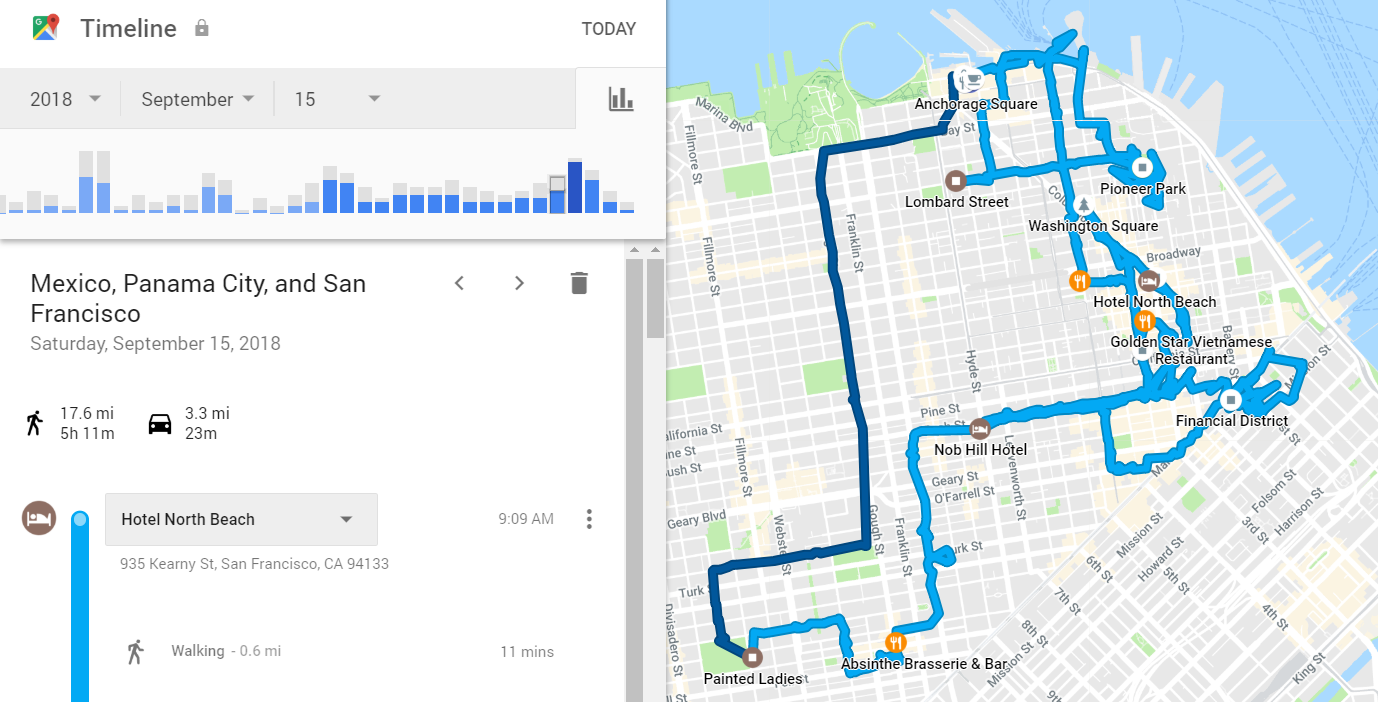Go to next day with right chevron
This screenshot has width=1378, height=702.
pyautogui.click(x=519, y=283)
